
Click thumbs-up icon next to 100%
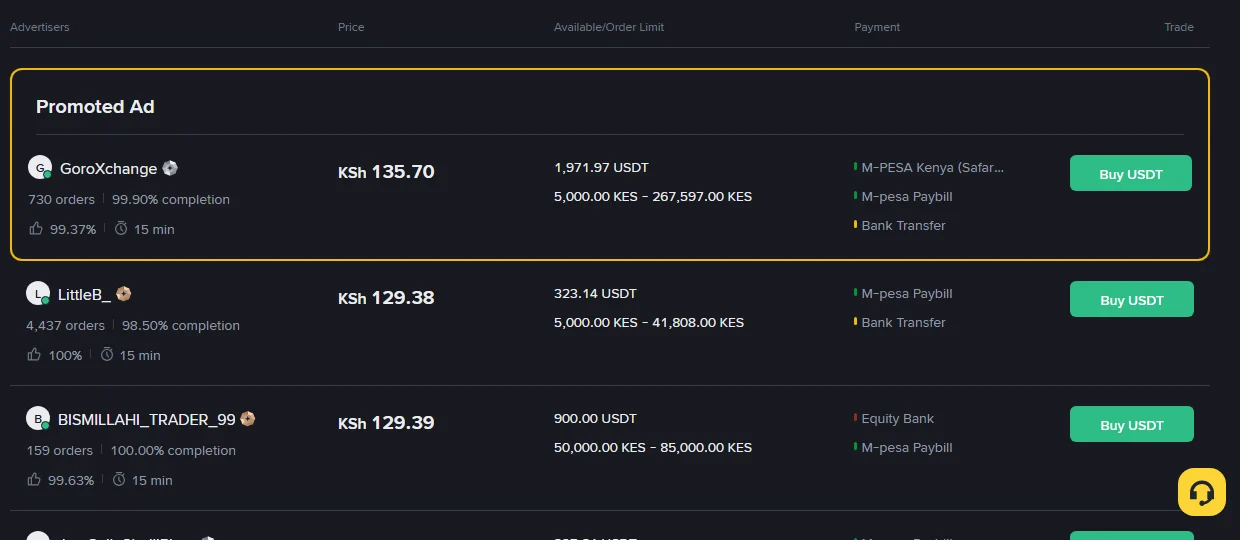coord(34,355)
